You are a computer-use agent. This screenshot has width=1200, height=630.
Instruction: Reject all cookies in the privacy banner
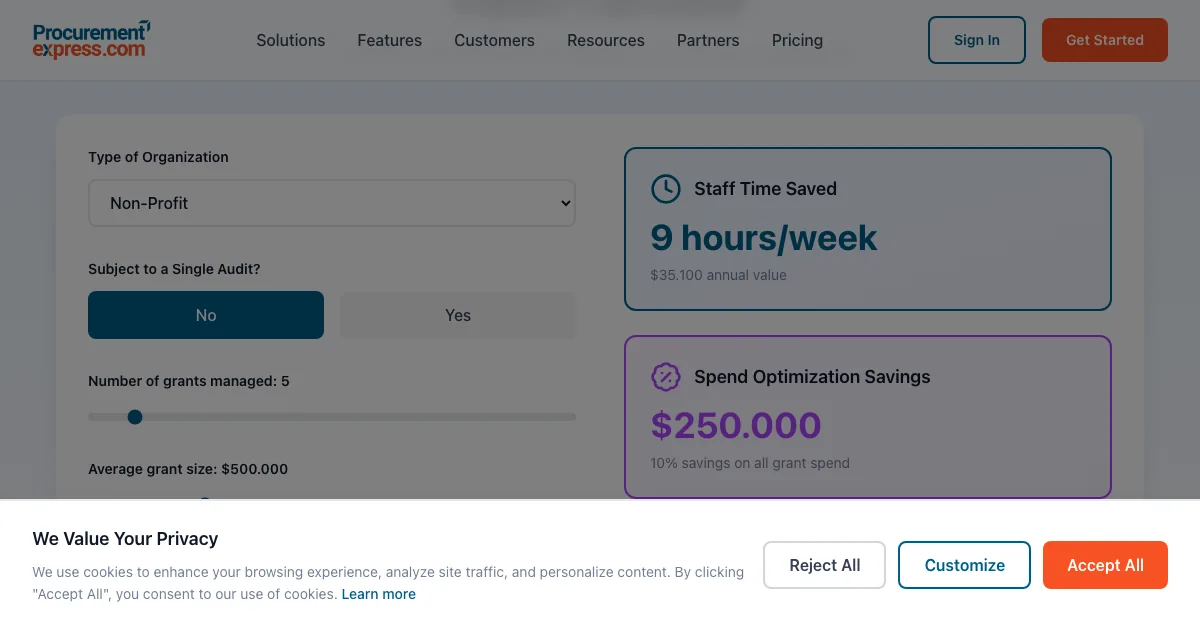tap(824, 565)
